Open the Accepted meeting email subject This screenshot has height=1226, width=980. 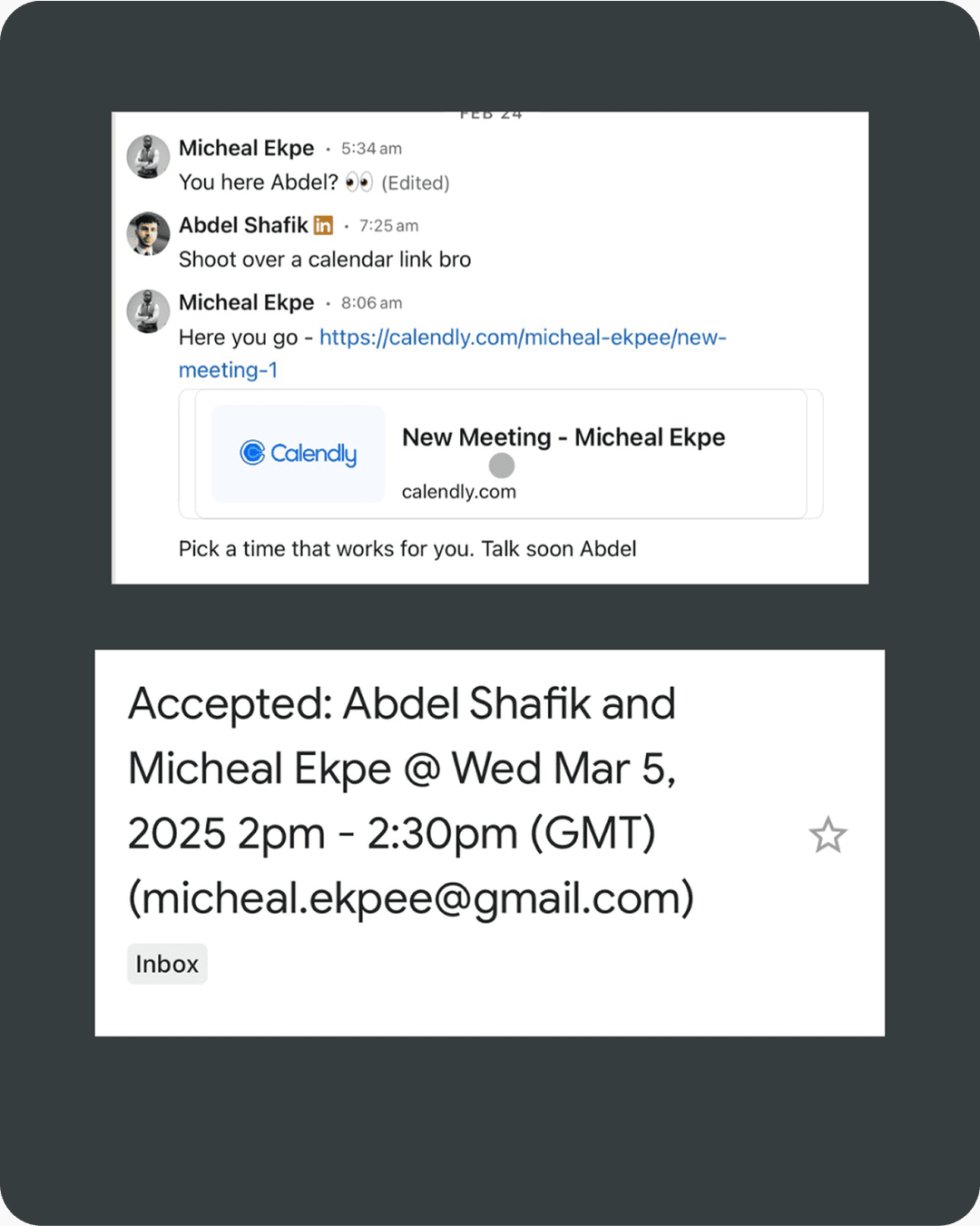[410, 800]
